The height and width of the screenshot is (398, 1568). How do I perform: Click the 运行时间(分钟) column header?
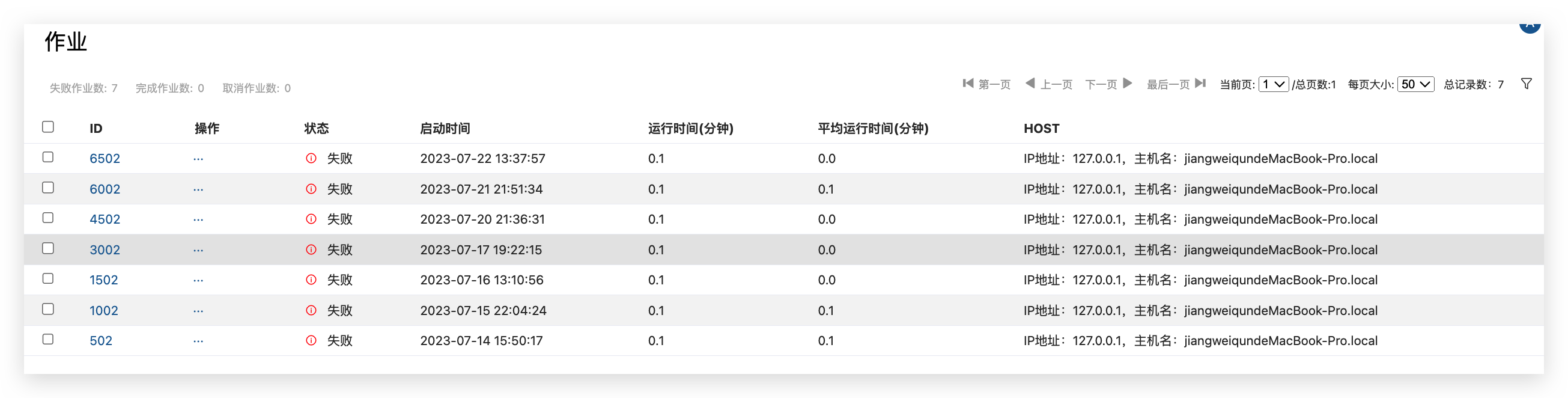pos(690,129)
